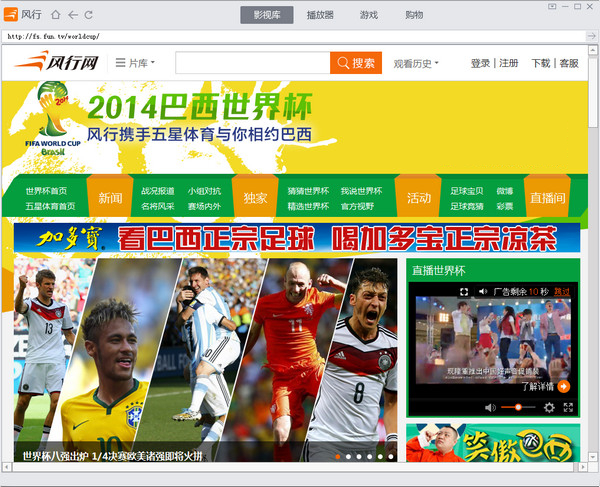Open 猜猜世界杯 link

pos(308,191)
